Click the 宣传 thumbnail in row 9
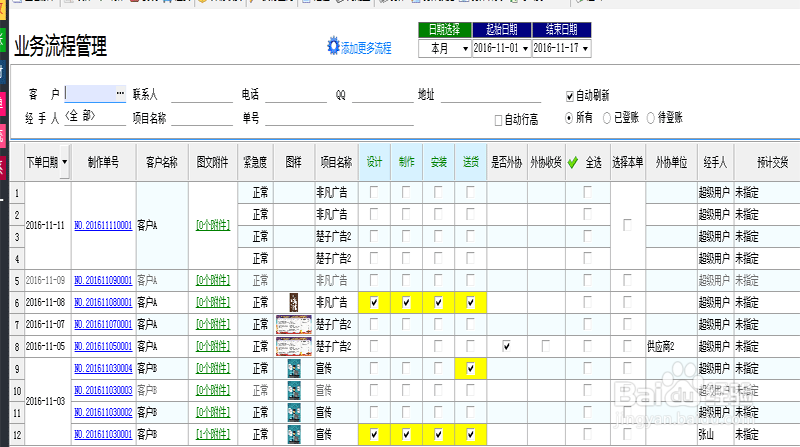Viewport: 800px width, 447px height. pos(294,368)
